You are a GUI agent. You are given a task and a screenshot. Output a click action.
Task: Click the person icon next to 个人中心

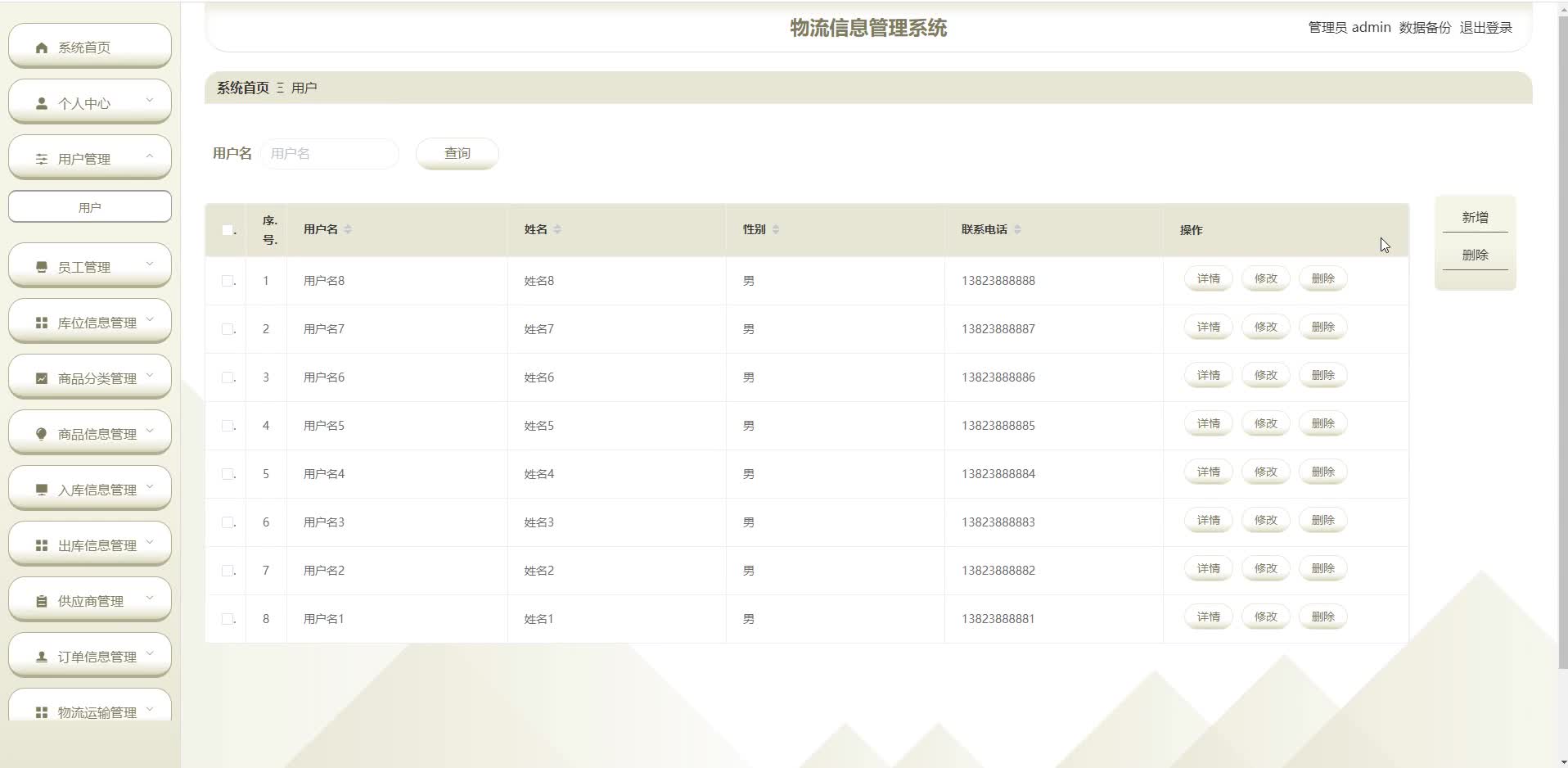42,103
